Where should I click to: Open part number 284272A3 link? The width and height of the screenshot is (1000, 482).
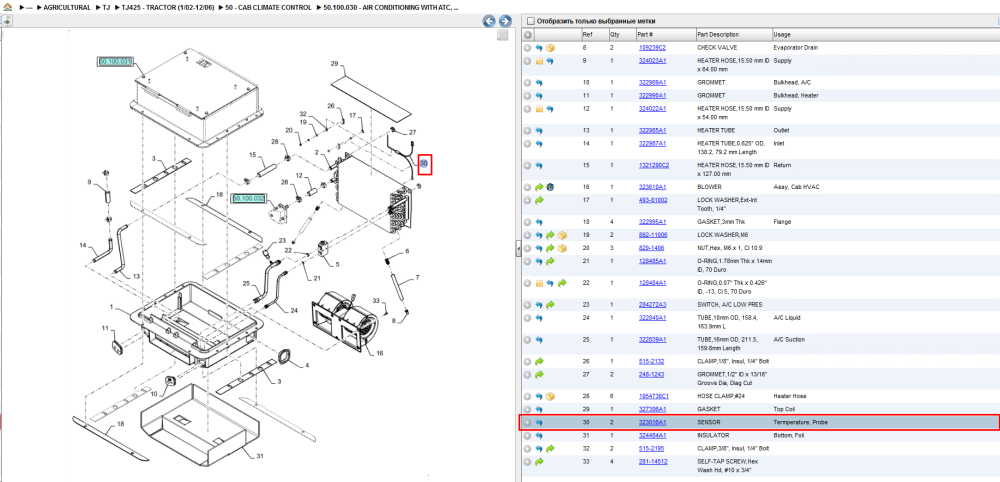(652, 305)
